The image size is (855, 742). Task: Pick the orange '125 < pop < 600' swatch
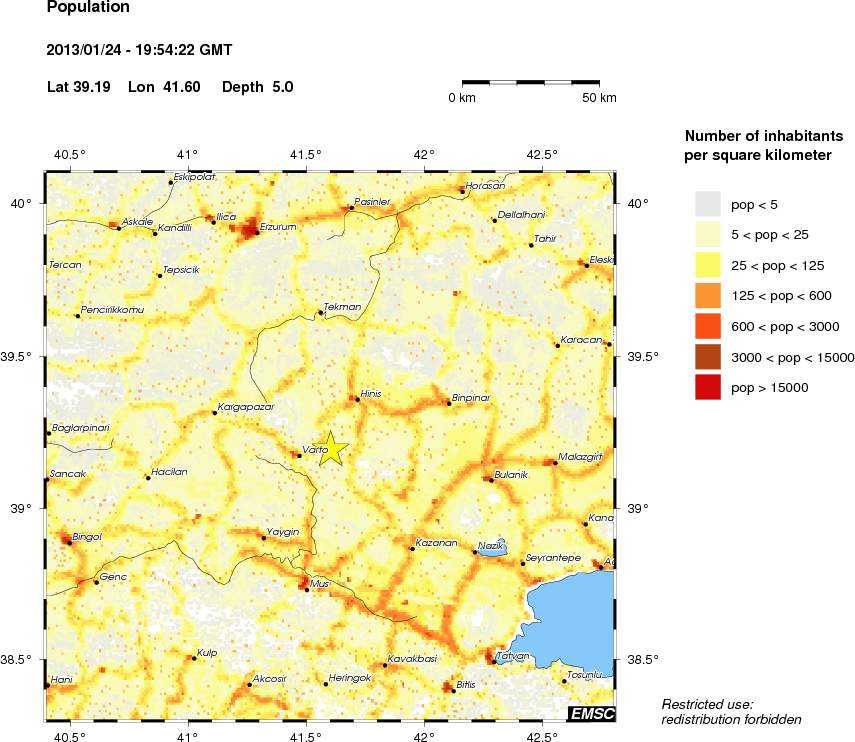(x=708, y=296)
